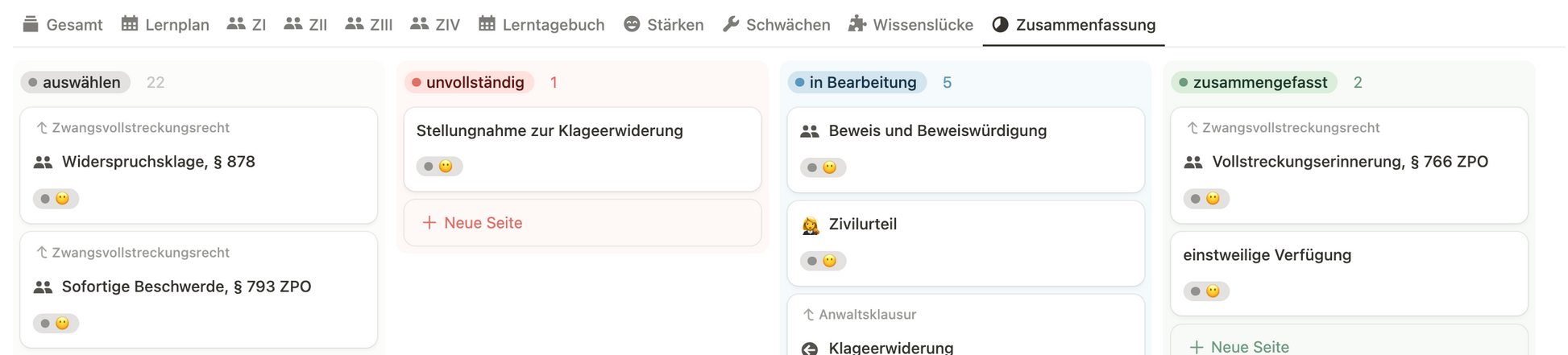Click the Schwächen wrench icon
Image resolution: width=1568 pixels, height=355 pixels.
[731, 24]
